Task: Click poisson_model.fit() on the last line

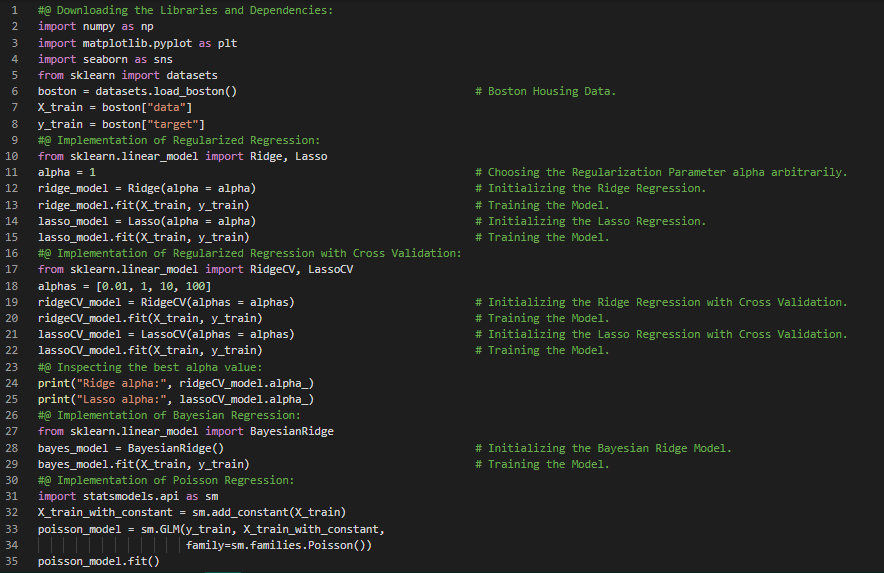Action: [x=98, y=562]
